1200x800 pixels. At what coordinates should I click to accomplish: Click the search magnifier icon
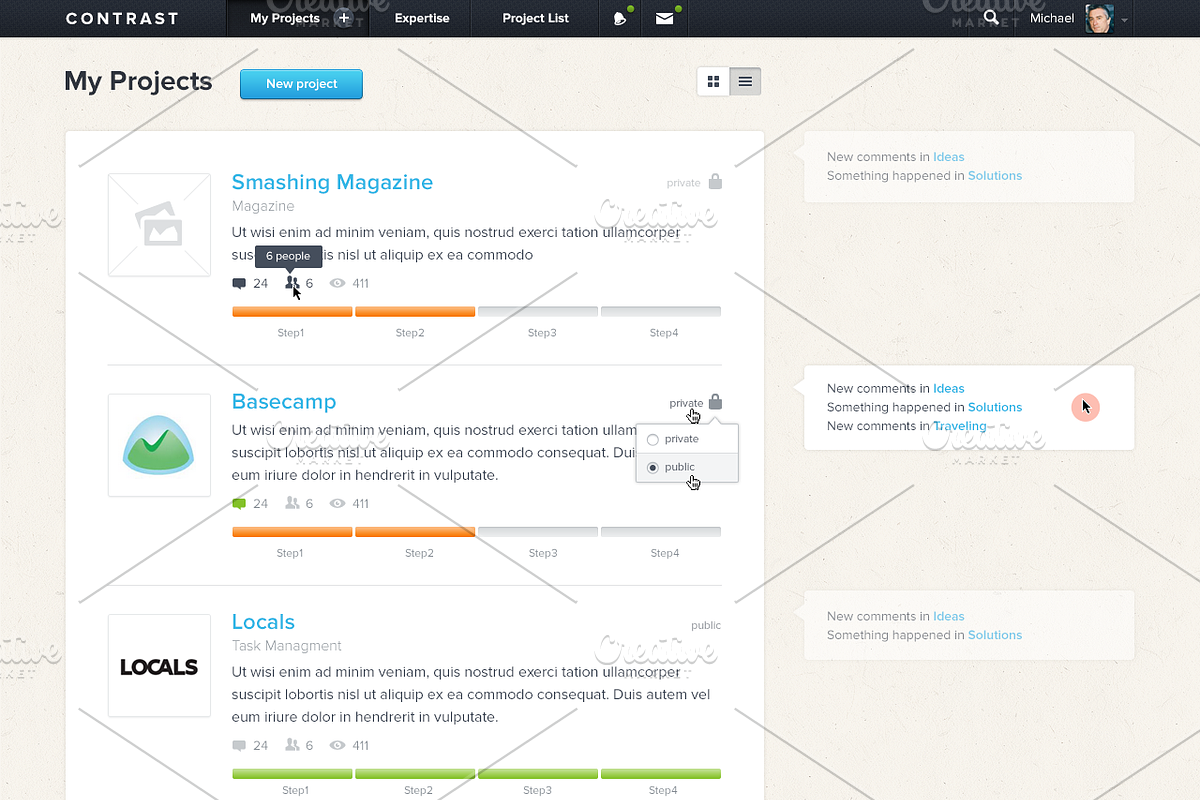tap(991, 17)
